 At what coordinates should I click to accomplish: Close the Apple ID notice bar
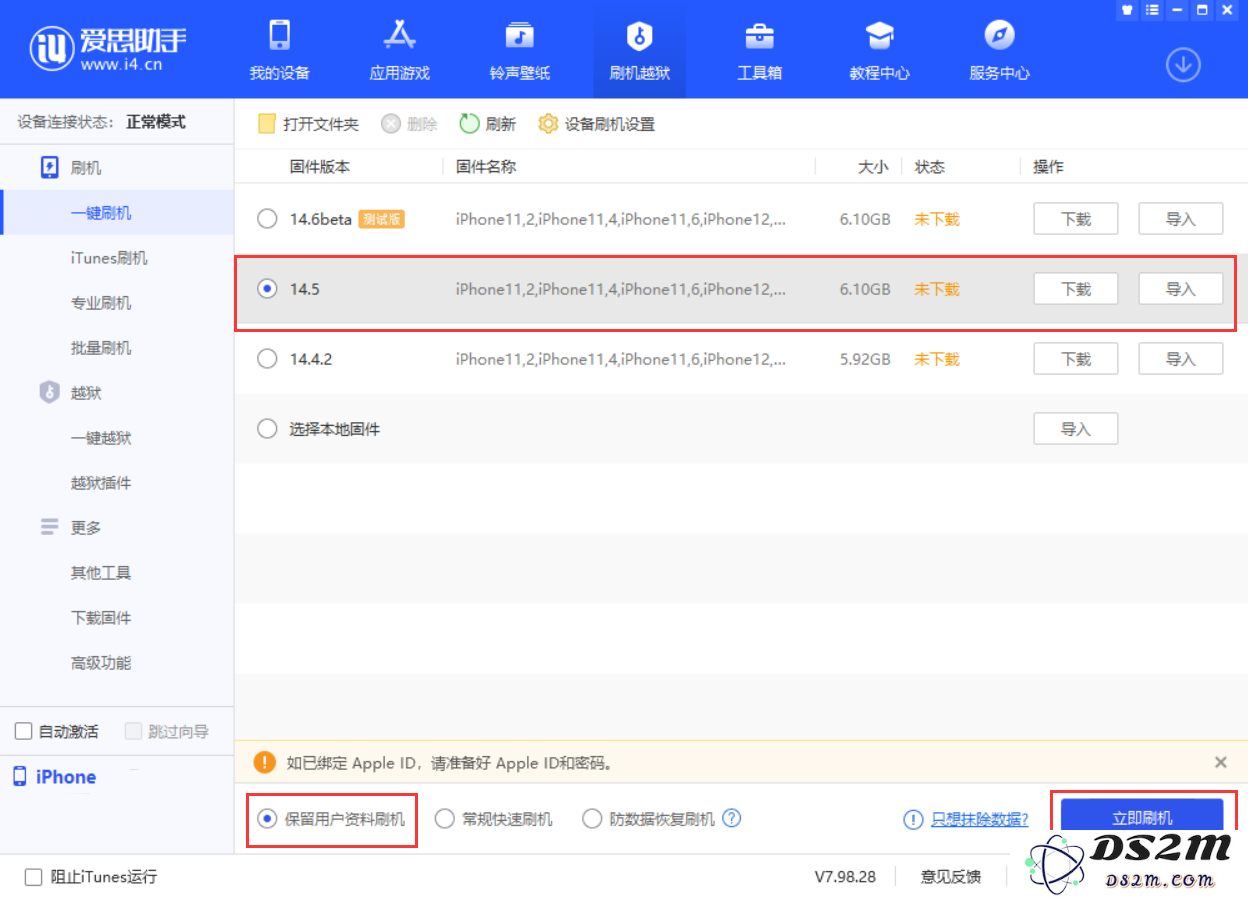[1220, 762]
